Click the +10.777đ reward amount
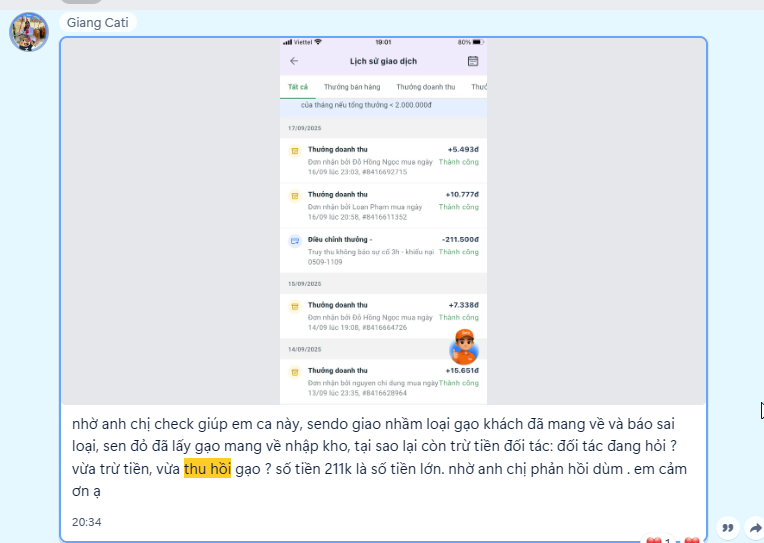764x543 pixels. pyautogui.click(x=462, y=194)
